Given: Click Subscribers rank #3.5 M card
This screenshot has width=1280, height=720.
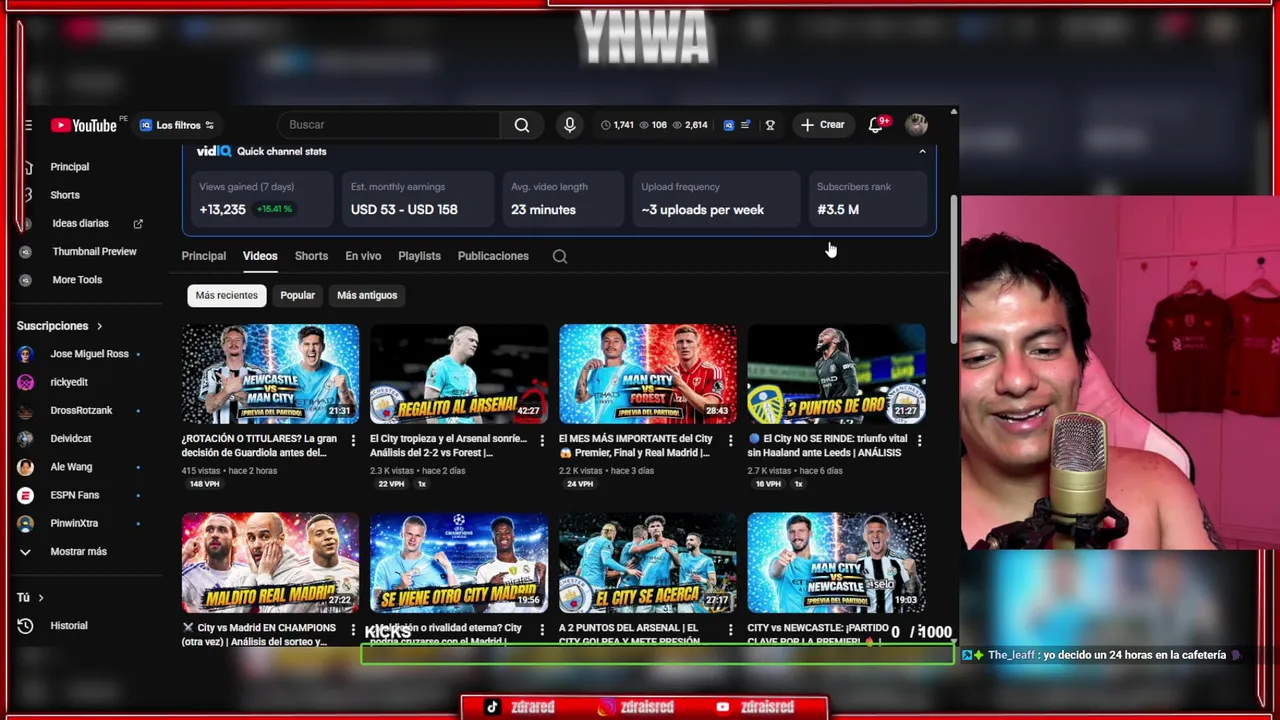Looking at the screenshot, I should 869,198.
